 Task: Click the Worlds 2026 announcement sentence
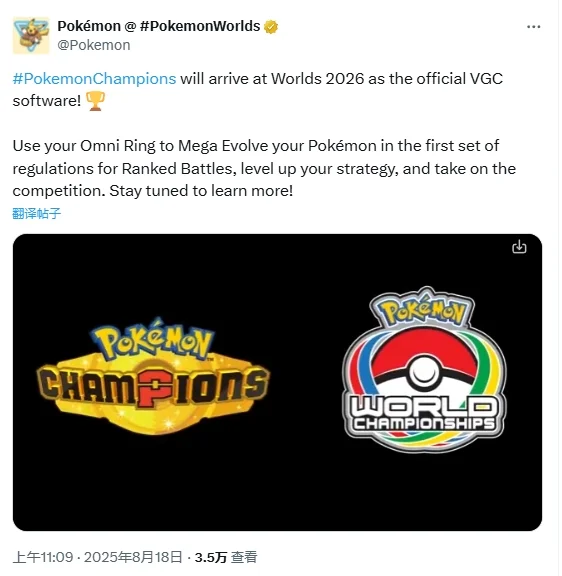point(258,90)
